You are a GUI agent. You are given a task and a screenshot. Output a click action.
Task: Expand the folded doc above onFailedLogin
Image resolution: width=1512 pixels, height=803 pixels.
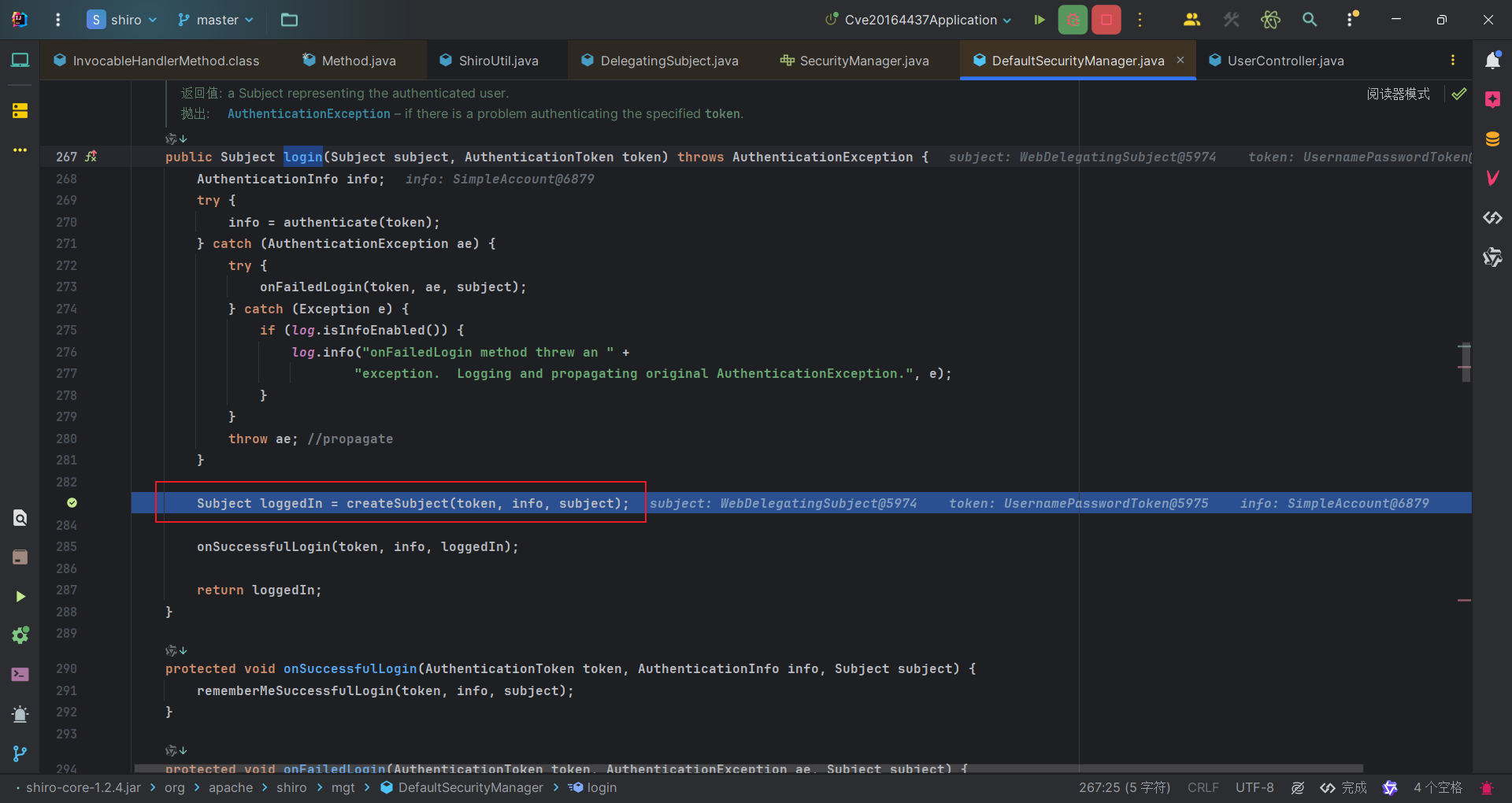(x=176, y=750)
